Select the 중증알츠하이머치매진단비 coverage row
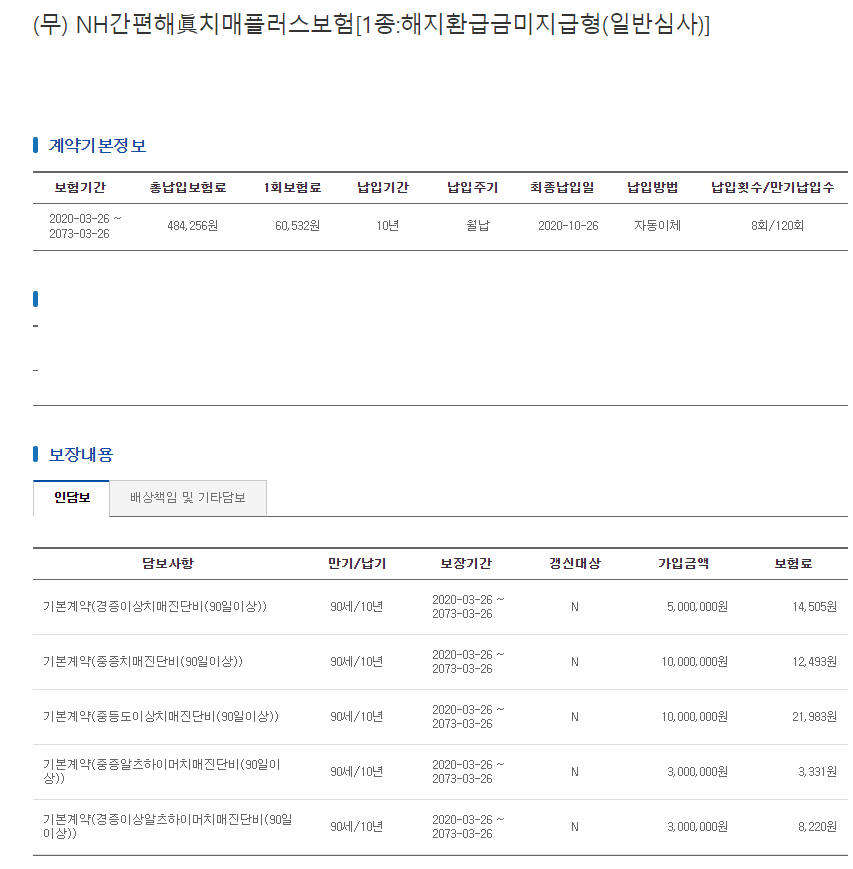Viewport: 853px width, 869px height. click(440, 771)
